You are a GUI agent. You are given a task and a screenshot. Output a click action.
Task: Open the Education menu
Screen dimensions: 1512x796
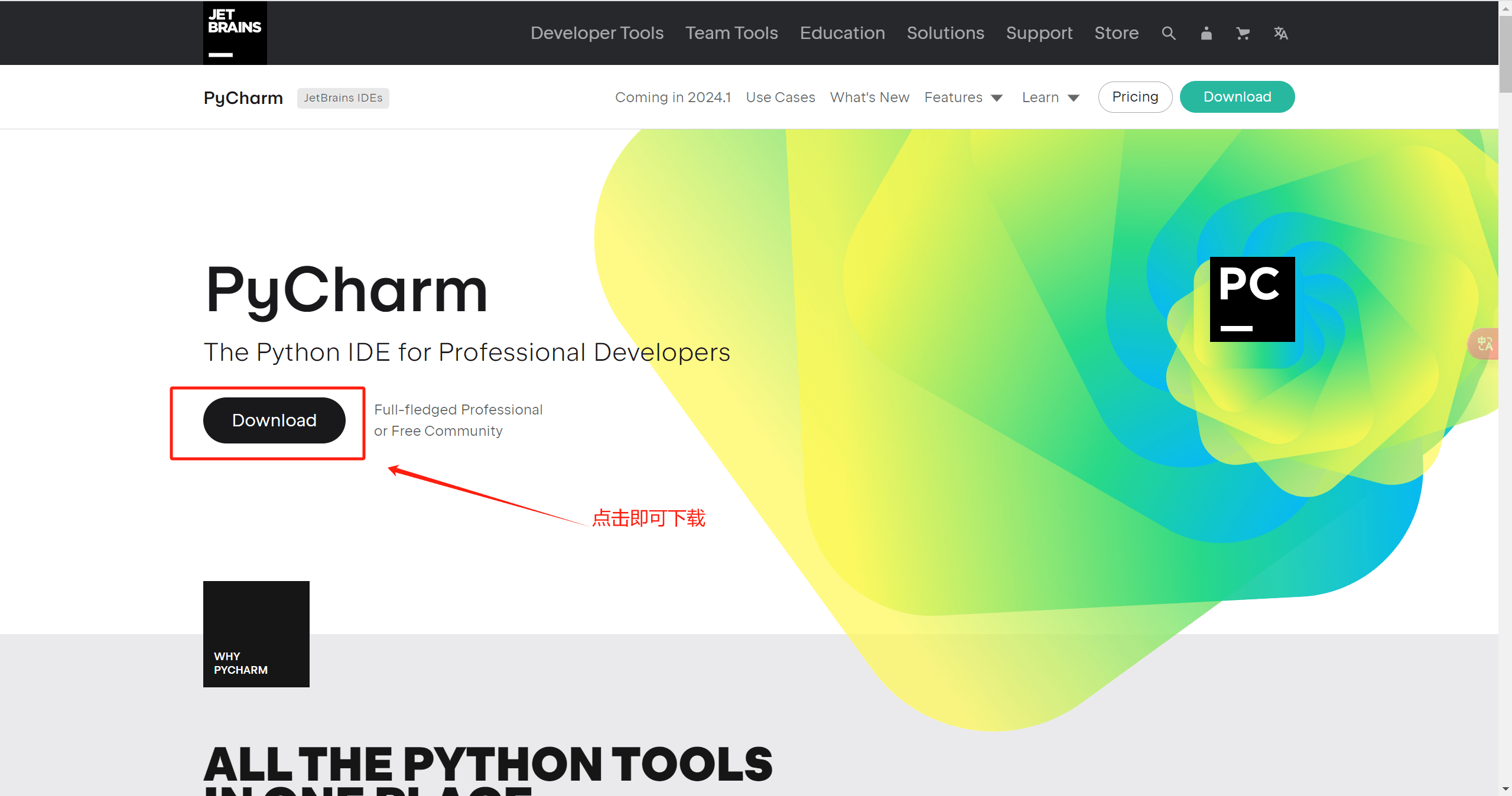click(842, 33)
